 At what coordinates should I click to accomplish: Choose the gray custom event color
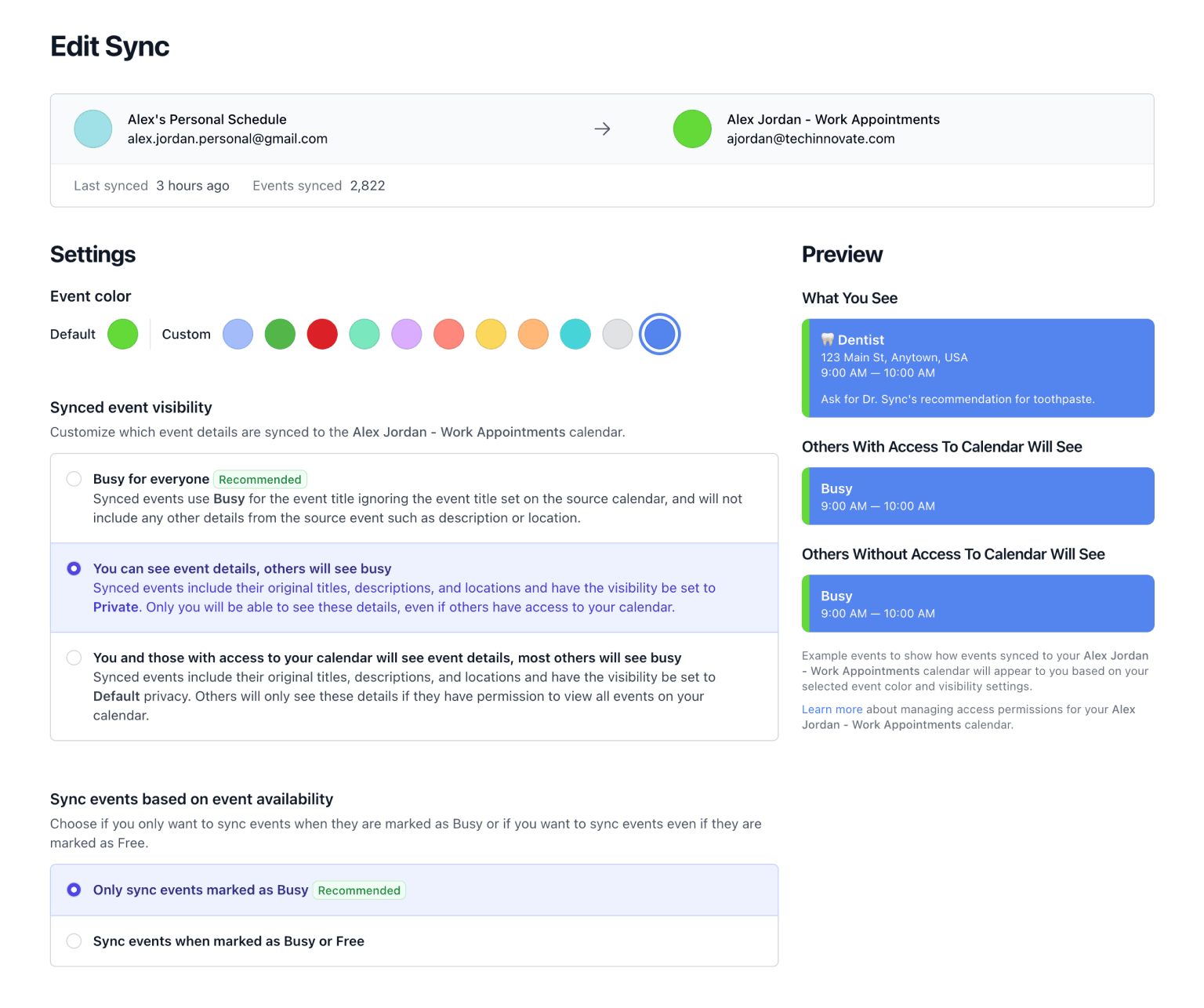coord(617,333)
